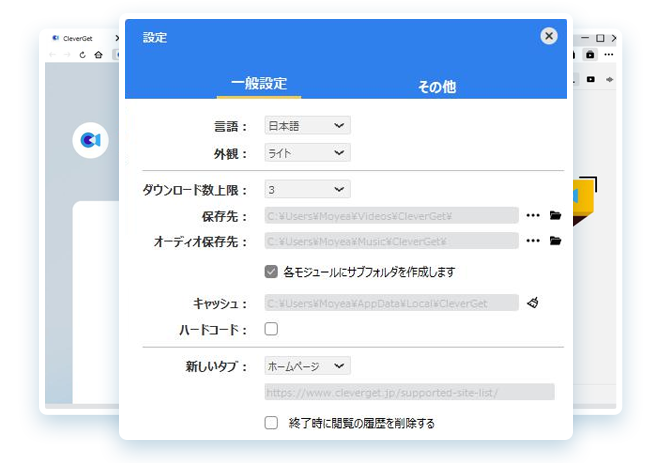
Task: Minimize the background CleverGet window
Action: coord(585,38)
